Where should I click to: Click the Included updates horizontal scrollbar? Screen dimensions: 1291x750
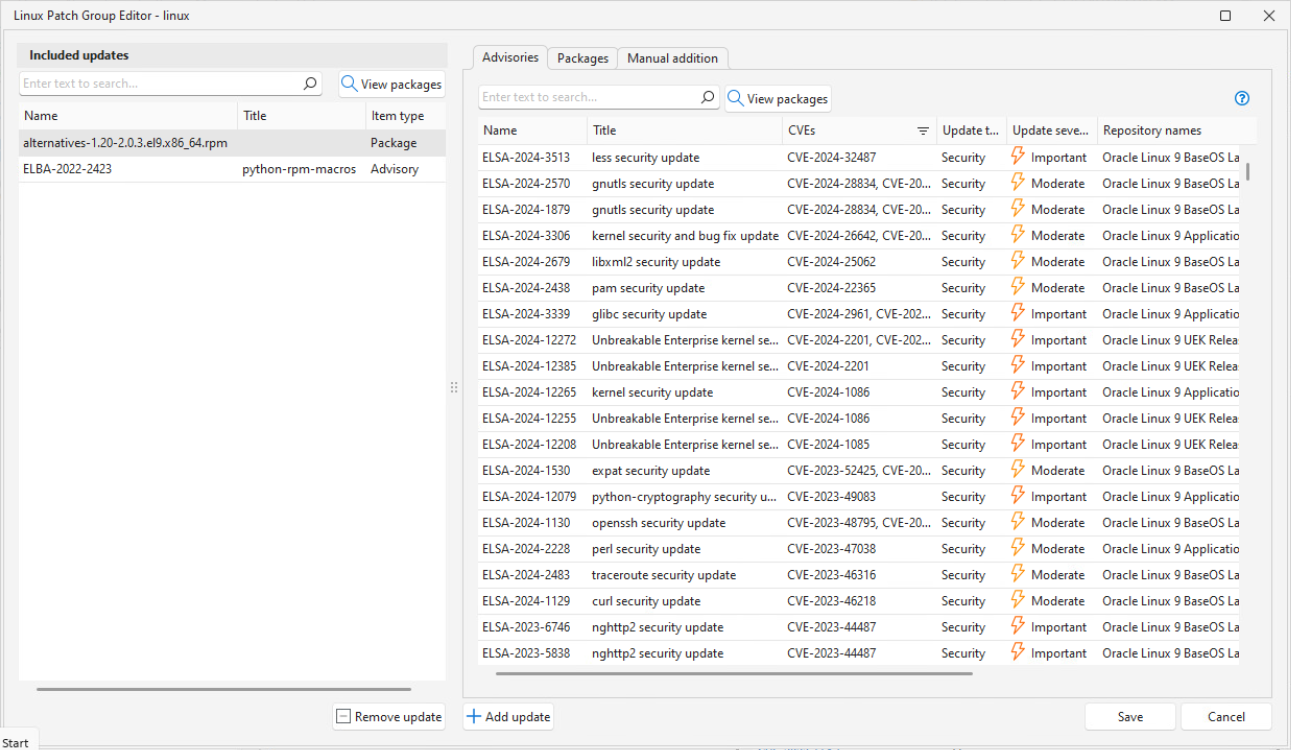coord(223,689)
